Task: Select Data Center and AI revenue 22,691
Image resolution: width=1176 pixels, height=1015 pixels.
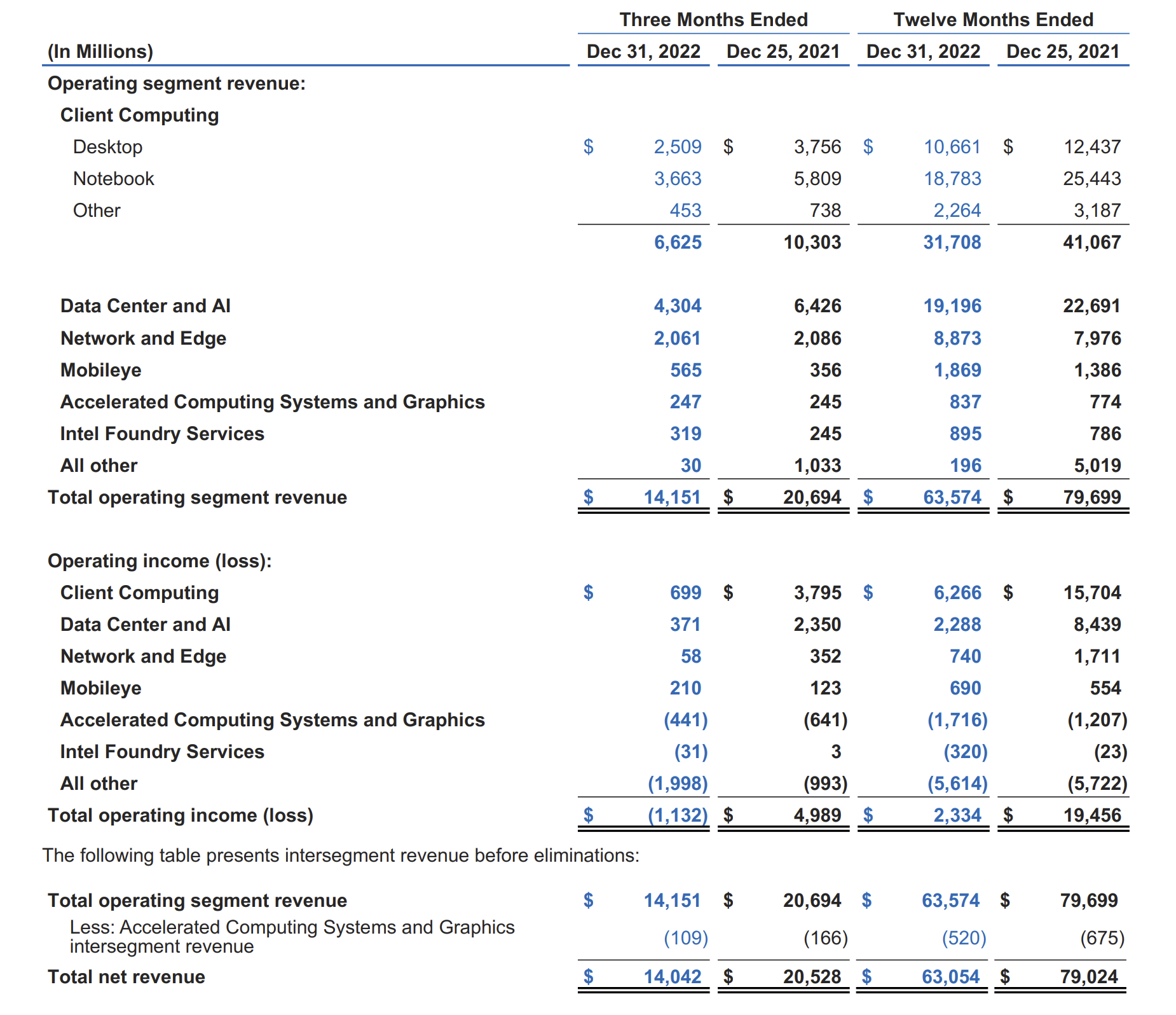Action: (x=1092, y=306)
